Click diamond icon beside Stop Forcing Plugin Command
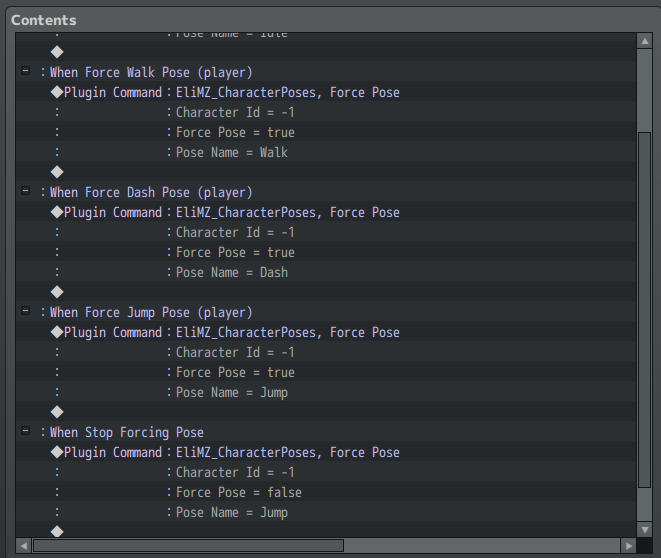The height and width of the screenshot is (558, 661). point(57,452)
